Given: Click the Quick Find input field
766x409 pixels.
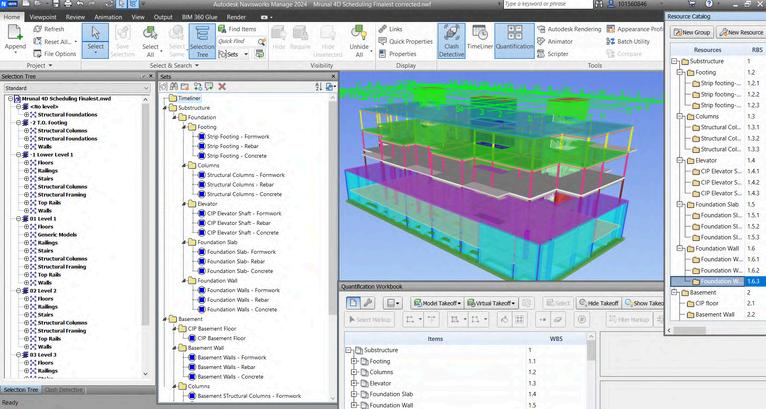Looking at the screenshot, I should pos(237,42).
